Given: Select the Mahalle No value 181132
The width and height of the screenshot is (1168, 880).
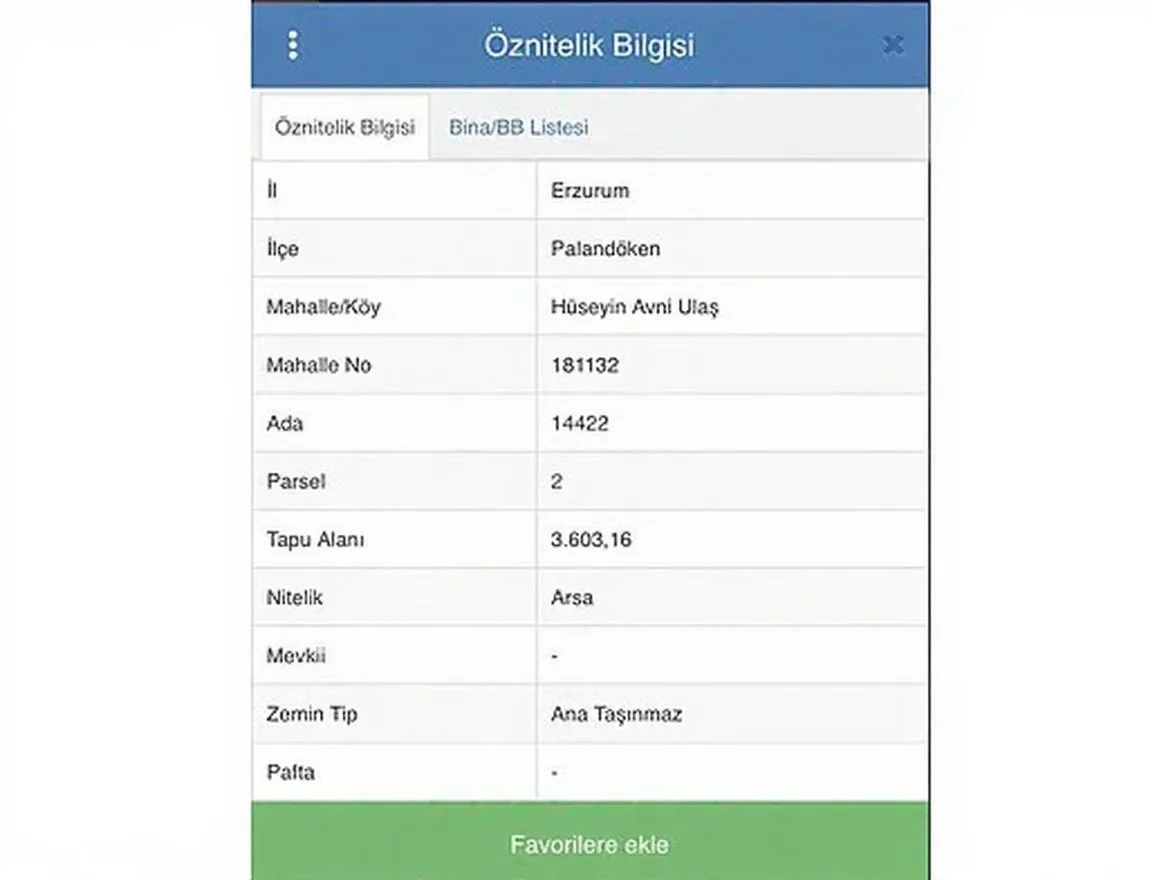Looking at the screenshot, I should [585, 365].
